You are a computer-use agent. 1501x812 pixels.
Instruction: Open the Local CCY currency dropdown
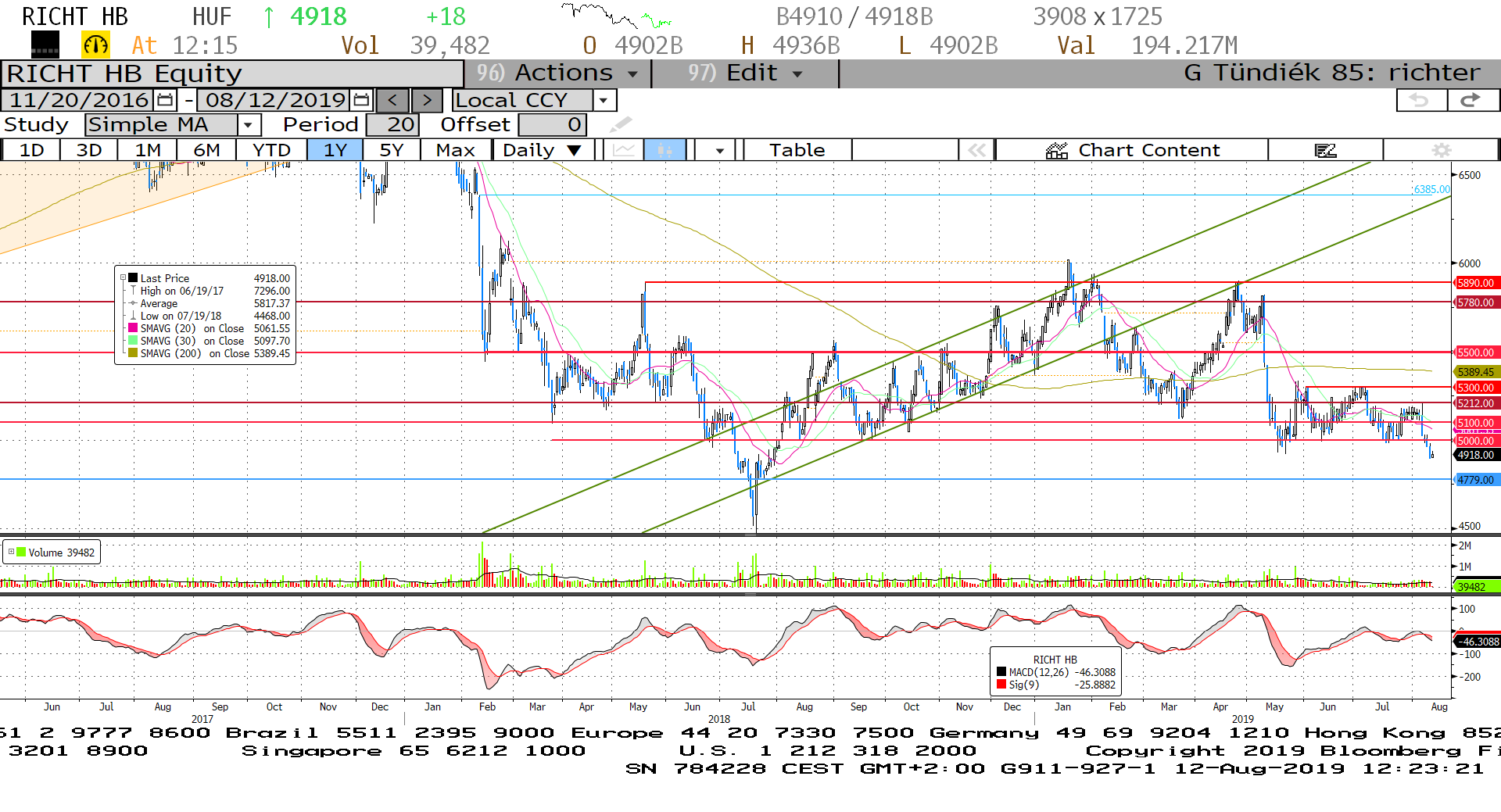(603, 100)
